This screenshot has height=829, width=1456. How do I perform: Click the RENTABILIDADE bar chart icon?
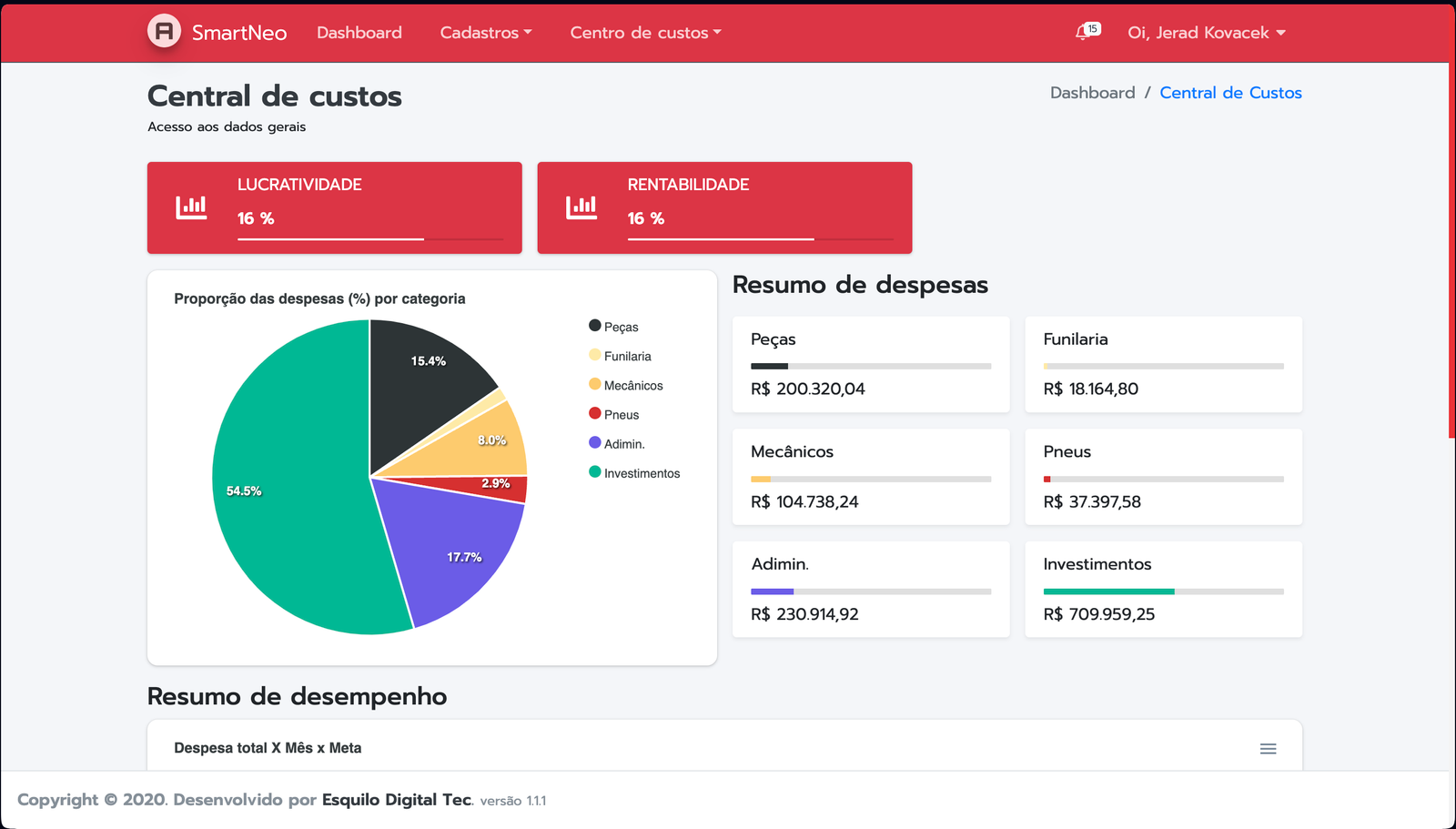[x=581, y=207]
